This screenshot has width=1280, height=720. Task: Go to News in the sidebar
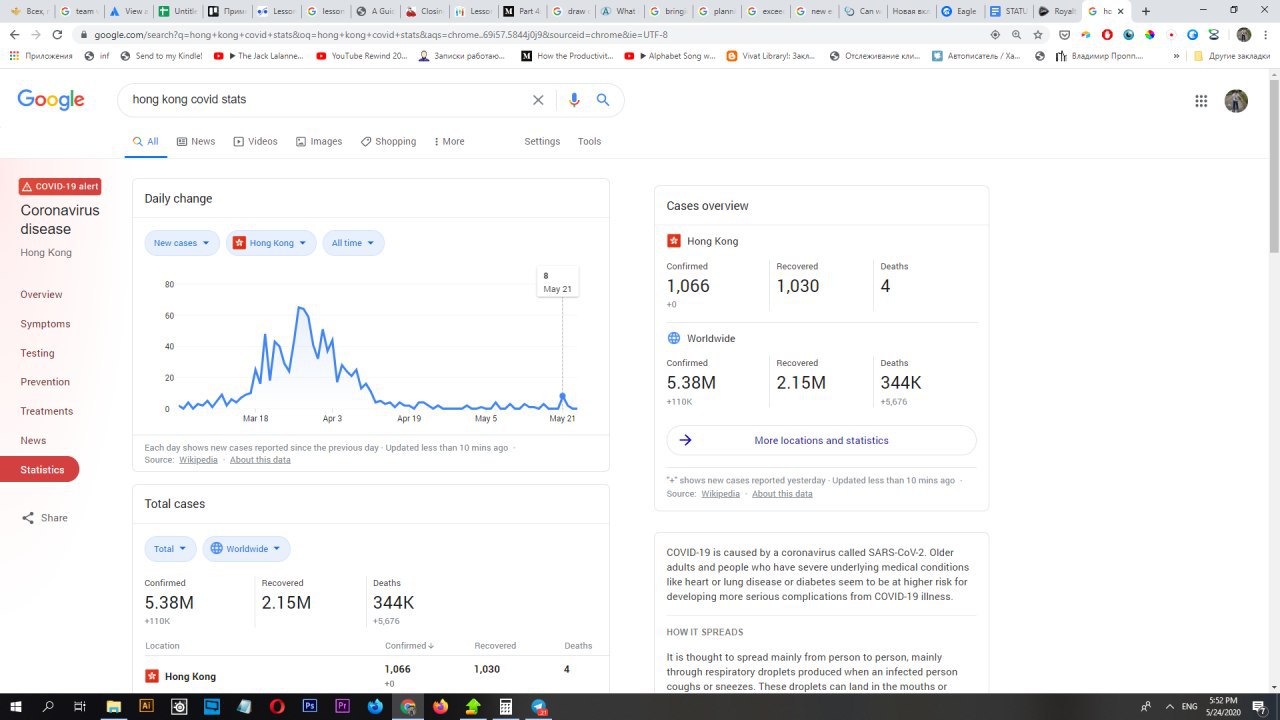point(33,440)
